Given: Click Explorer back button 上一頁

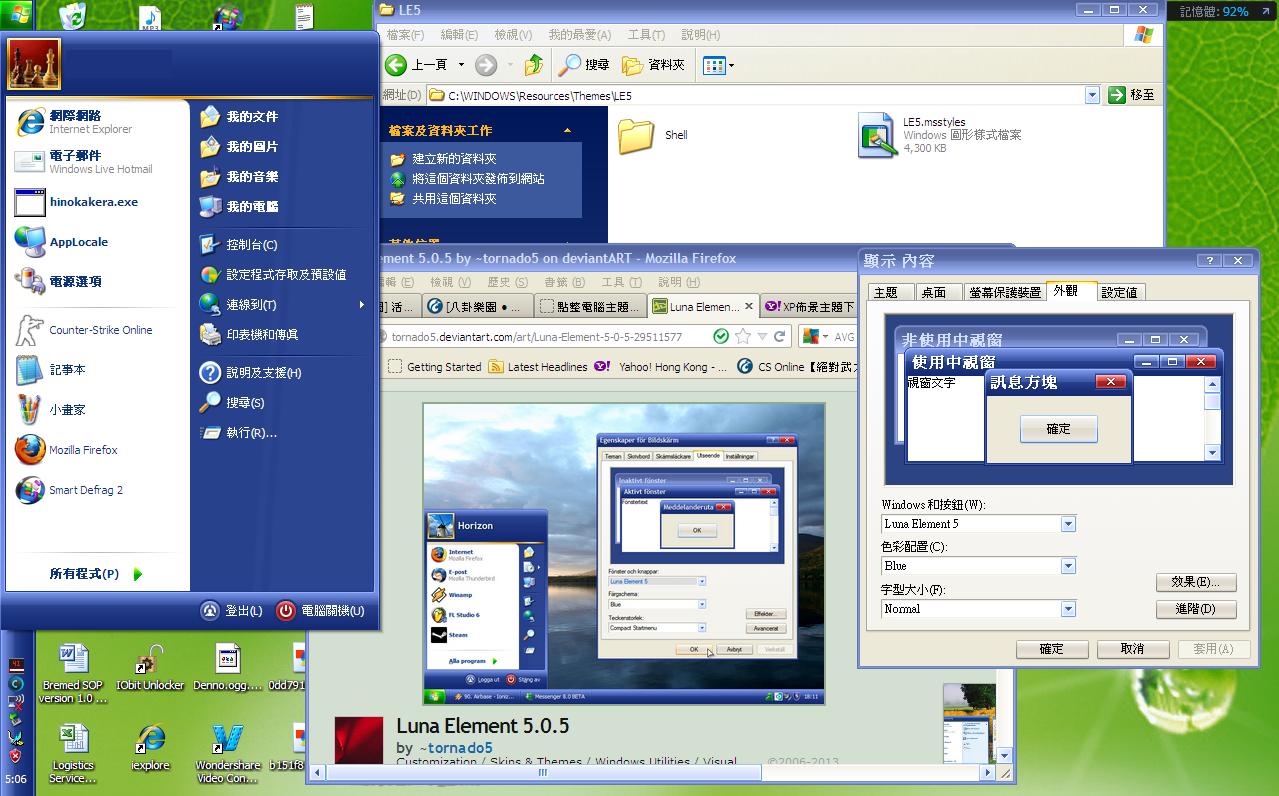Looking at the screenshot, I should pos(417,65).
